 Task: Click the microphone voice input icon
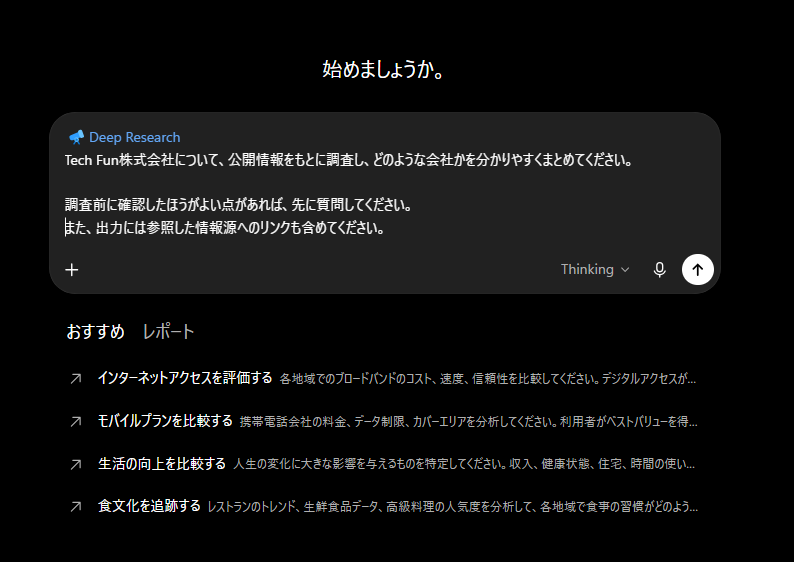click(659, 270)
